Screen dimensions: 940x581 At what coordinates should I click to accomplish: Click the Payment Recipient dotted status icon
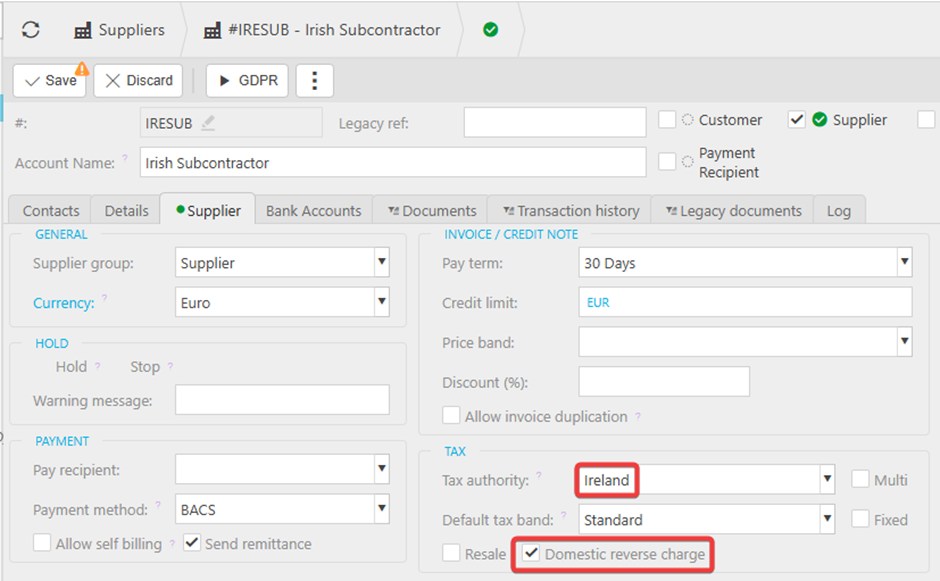[688, 161]
